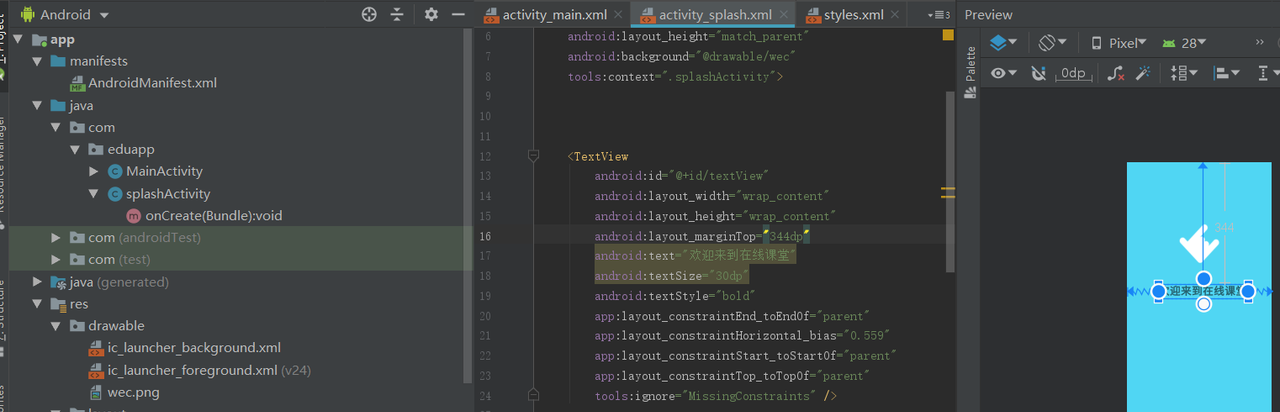The width and height of the screenshot is (1280, 412).
Task: Click the scroll-from-source target icon
Action: 369,14
